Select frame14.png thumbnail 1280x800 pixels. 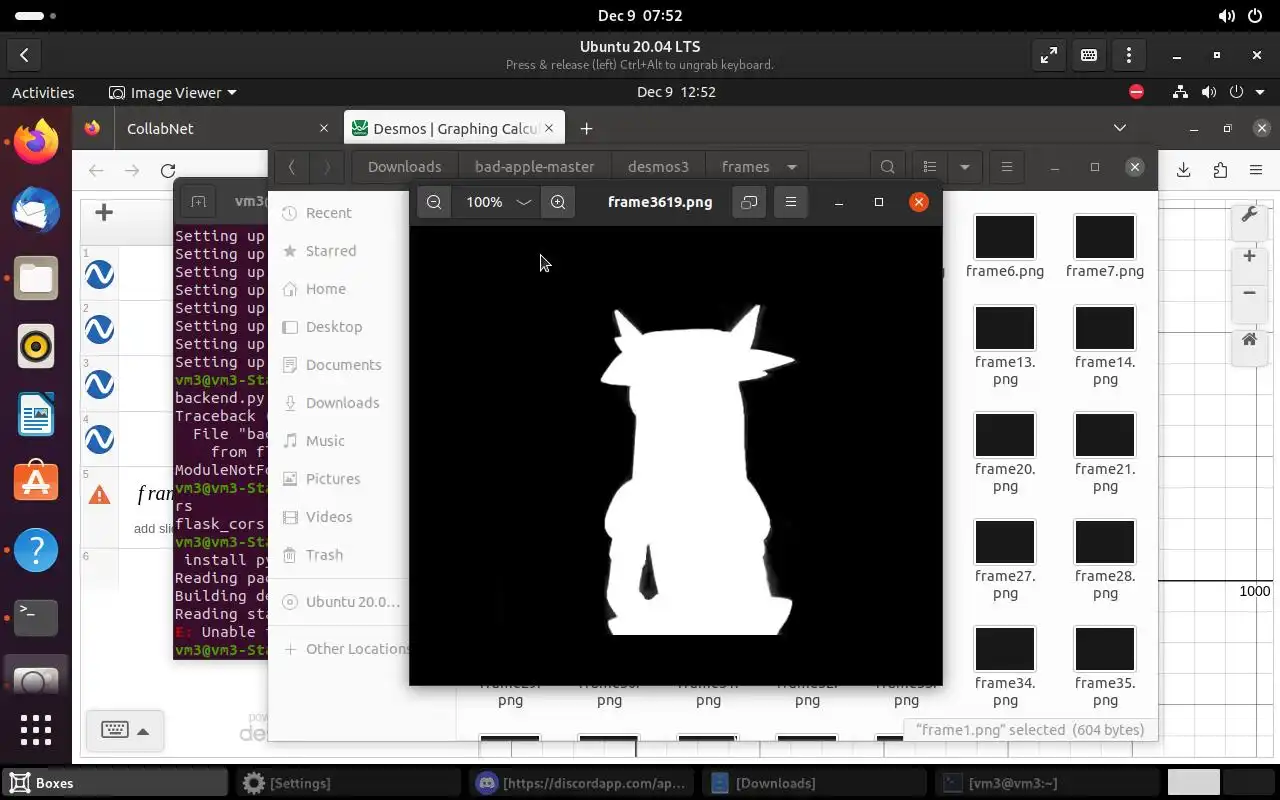[1105, 329]
